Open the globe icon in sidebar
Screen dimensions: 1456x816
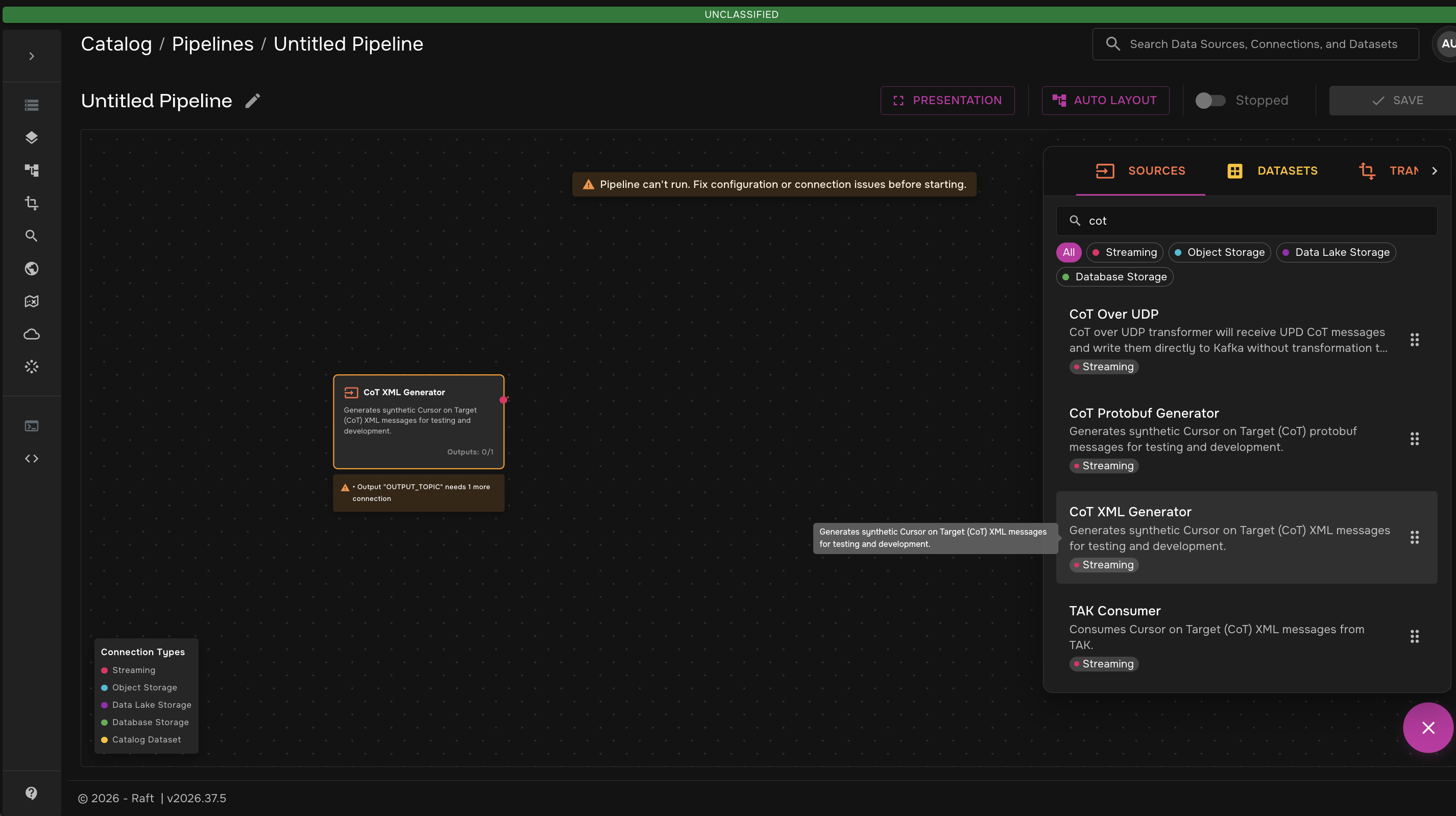point(32,269)
